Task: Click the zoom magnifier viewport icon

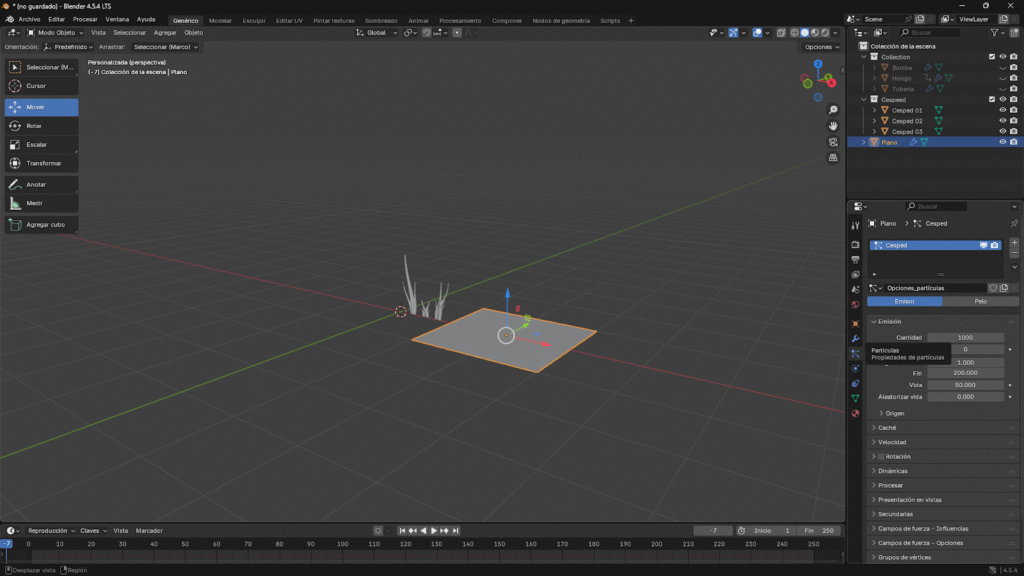Action: click(833, 110)
